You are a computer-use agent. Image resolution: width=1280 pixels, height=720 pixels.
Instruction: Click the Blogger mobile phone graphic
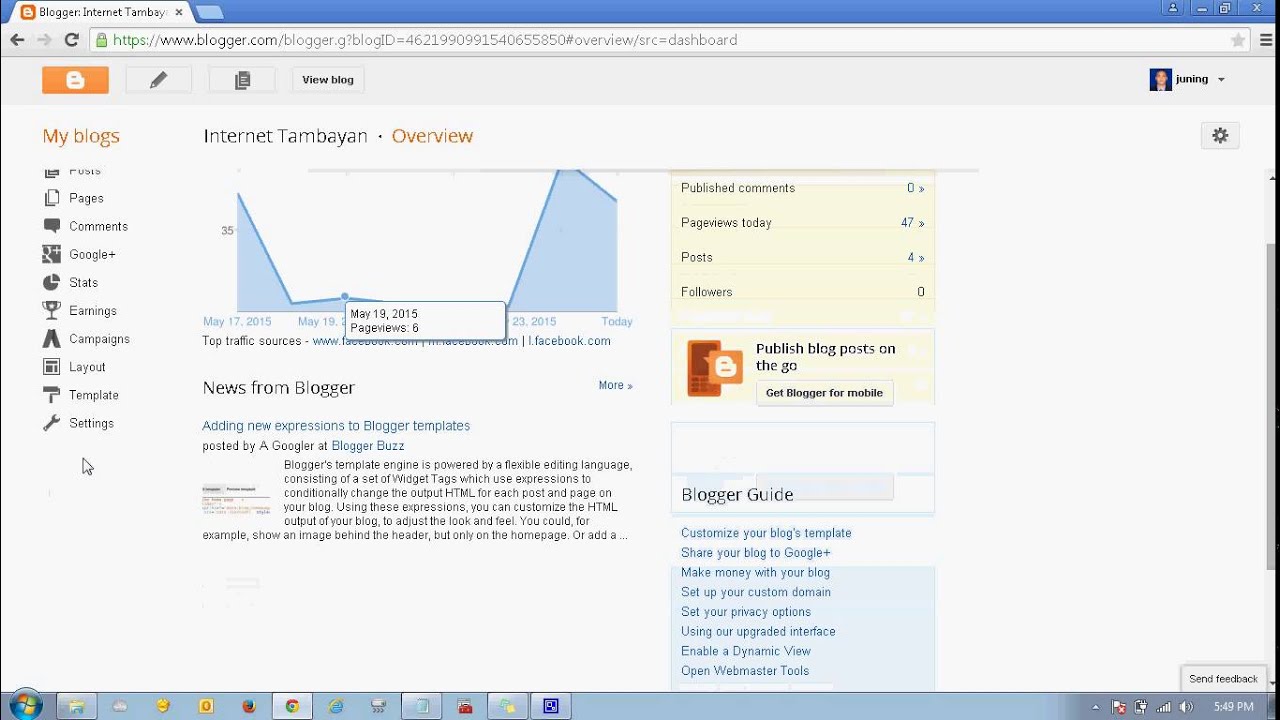pyautogui.click(x=714, y=368)
